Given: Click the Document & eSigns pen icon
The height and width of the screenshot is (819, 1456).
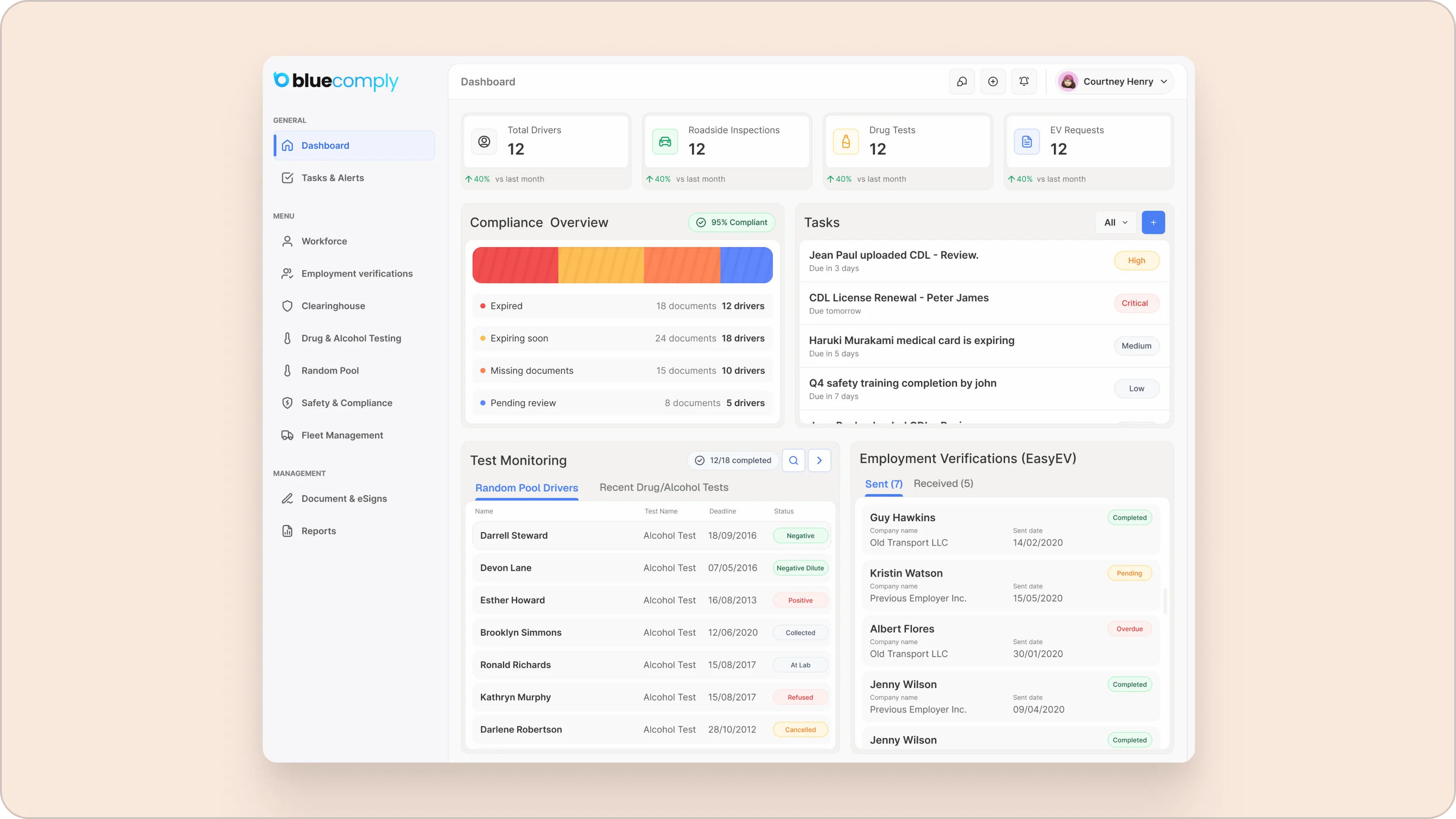Looking at the screenshot, I should click(x=287, y=498).
